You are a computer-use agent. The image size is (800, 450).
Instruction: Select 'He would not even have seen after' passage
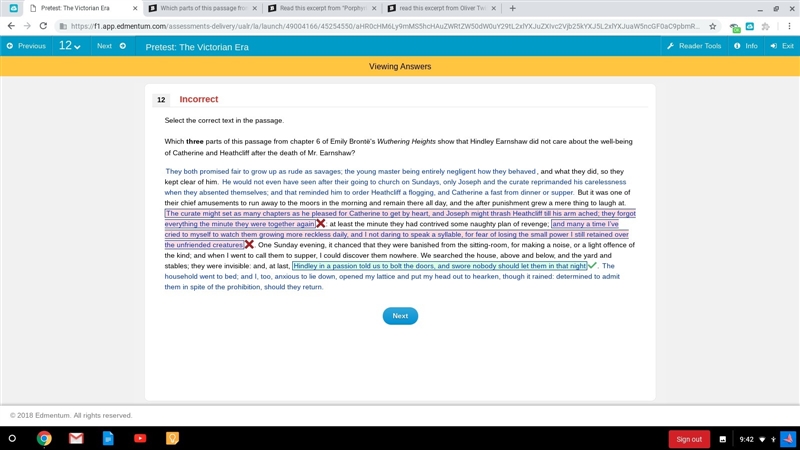(395, 187)
